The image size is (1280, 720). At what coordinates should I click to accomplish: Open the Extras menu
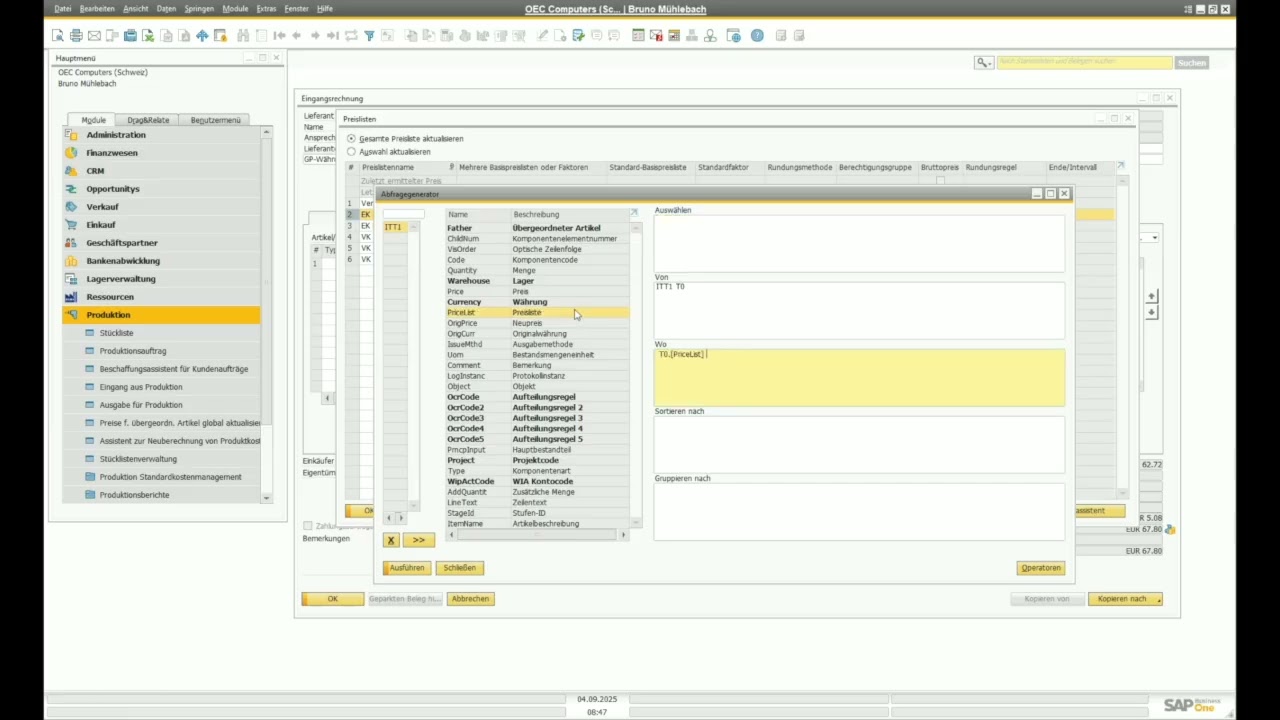pyautogui.click(x=266, y=9)
